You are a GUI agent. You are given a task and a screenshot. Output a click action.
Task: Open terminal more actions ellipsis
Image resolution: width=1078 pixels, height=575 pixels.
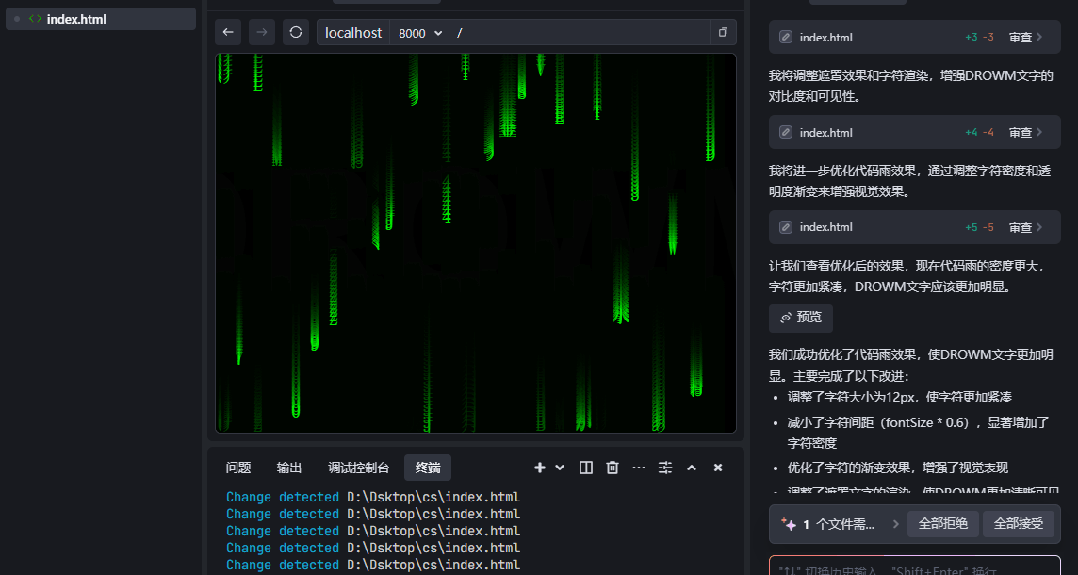pos(639,468)
